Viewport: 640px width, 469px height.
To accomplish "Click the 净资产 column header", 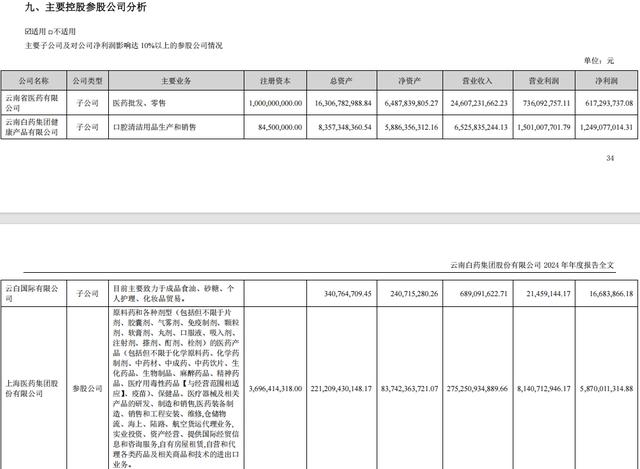I will 409,81.
